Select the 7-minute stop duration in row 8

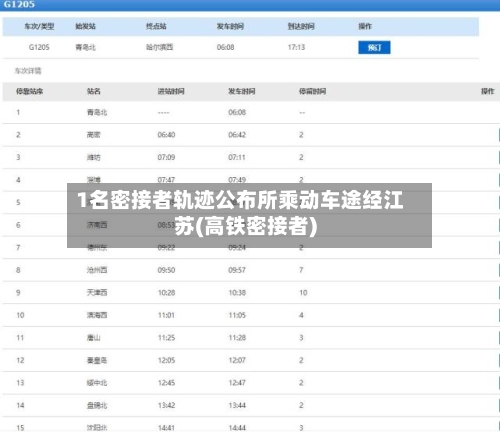pyautogui.click(x=301, y=270)
